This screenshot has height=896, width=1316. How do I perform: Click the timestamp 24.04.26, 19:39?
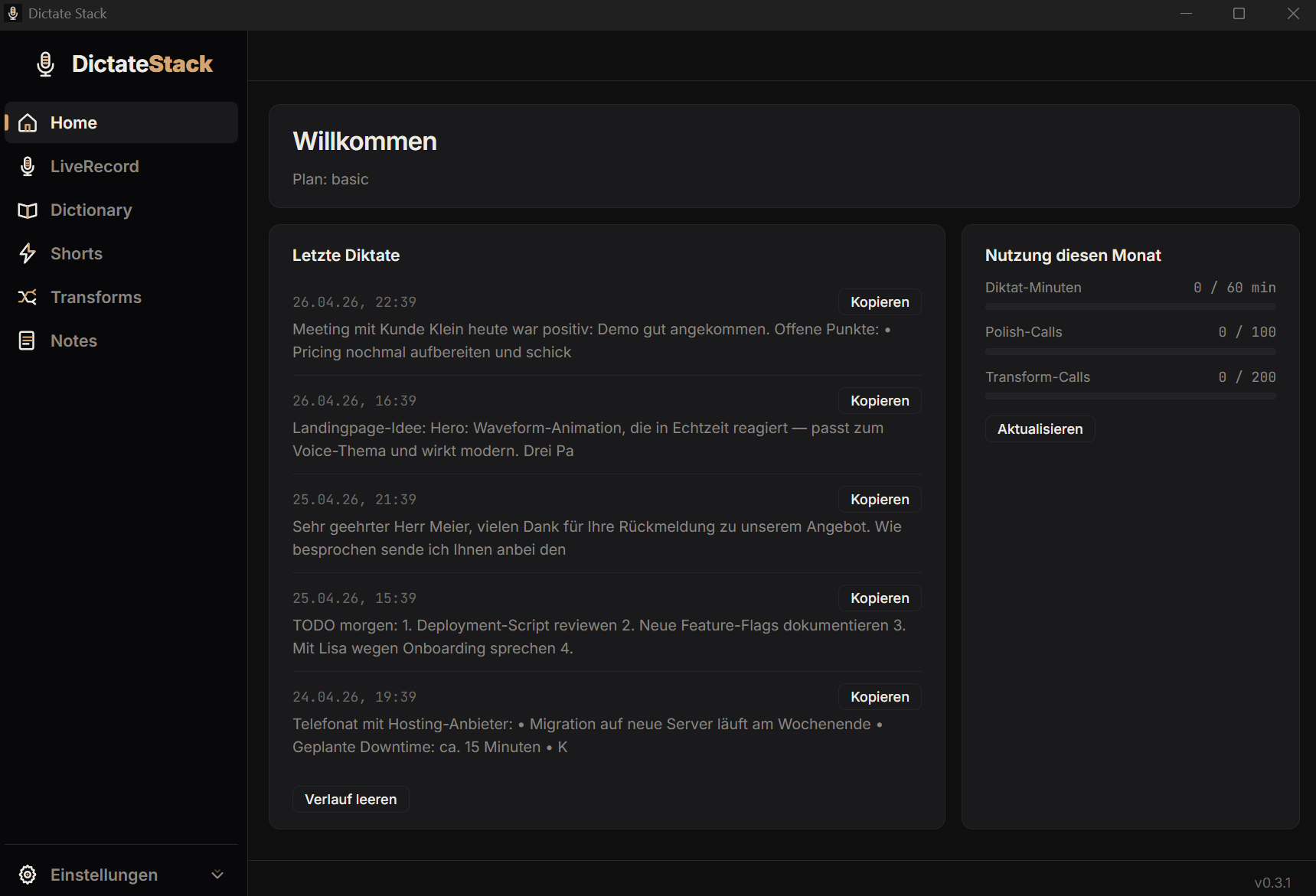(354, 697)
